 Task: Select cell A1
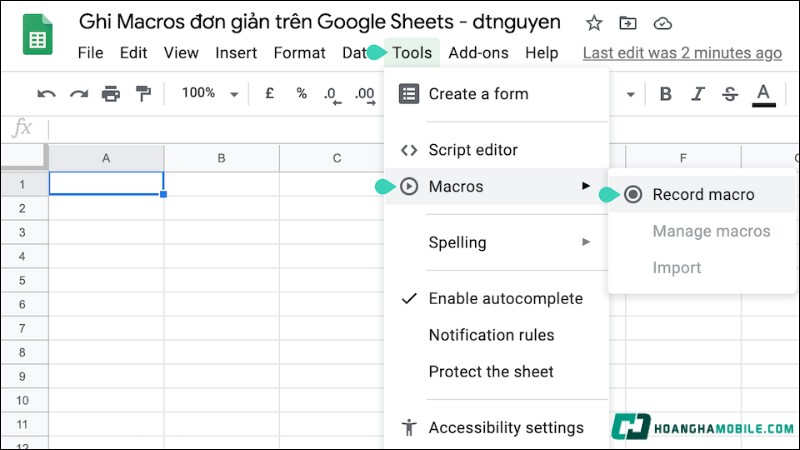(106, 184)
